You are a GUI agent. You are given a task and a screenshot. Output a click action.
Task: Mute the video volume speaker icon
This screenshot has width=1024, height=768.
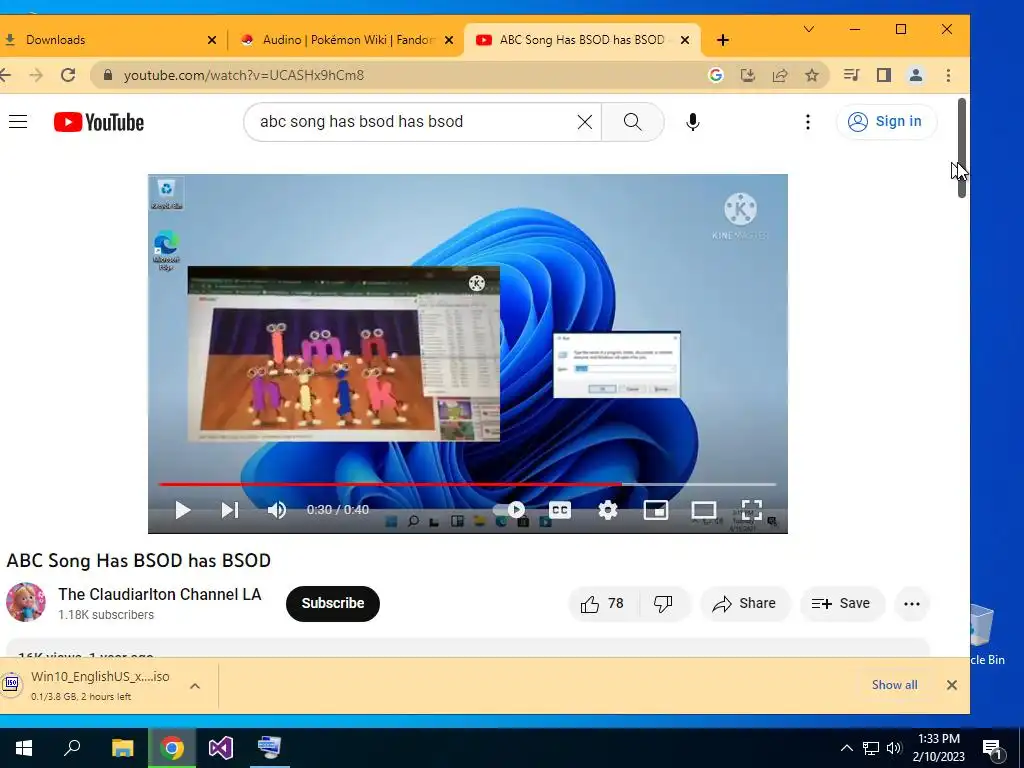coord(277,510)
